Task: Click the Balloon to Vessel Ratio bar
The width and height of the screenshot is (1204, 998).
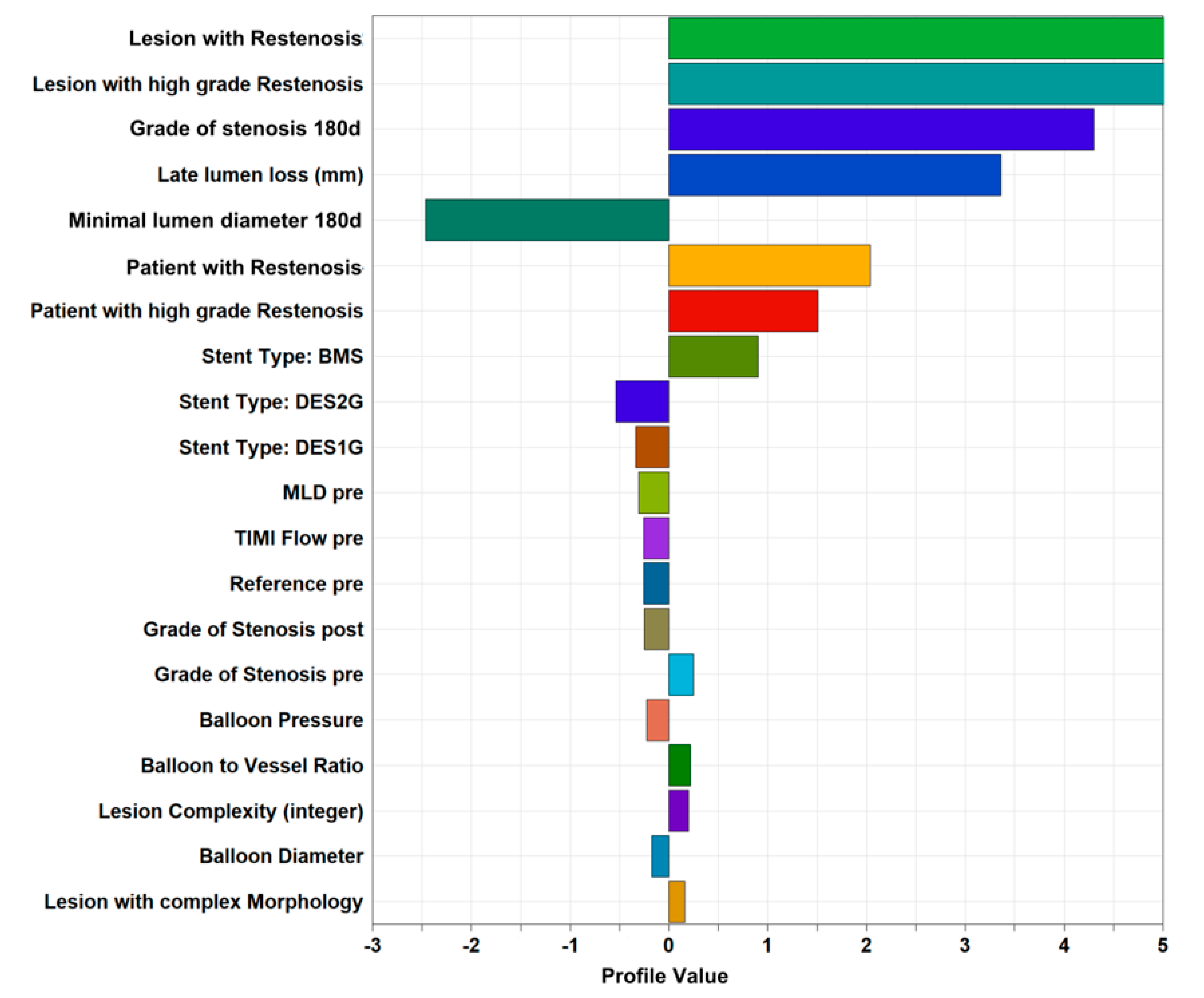Action: [x=679, y=765]
